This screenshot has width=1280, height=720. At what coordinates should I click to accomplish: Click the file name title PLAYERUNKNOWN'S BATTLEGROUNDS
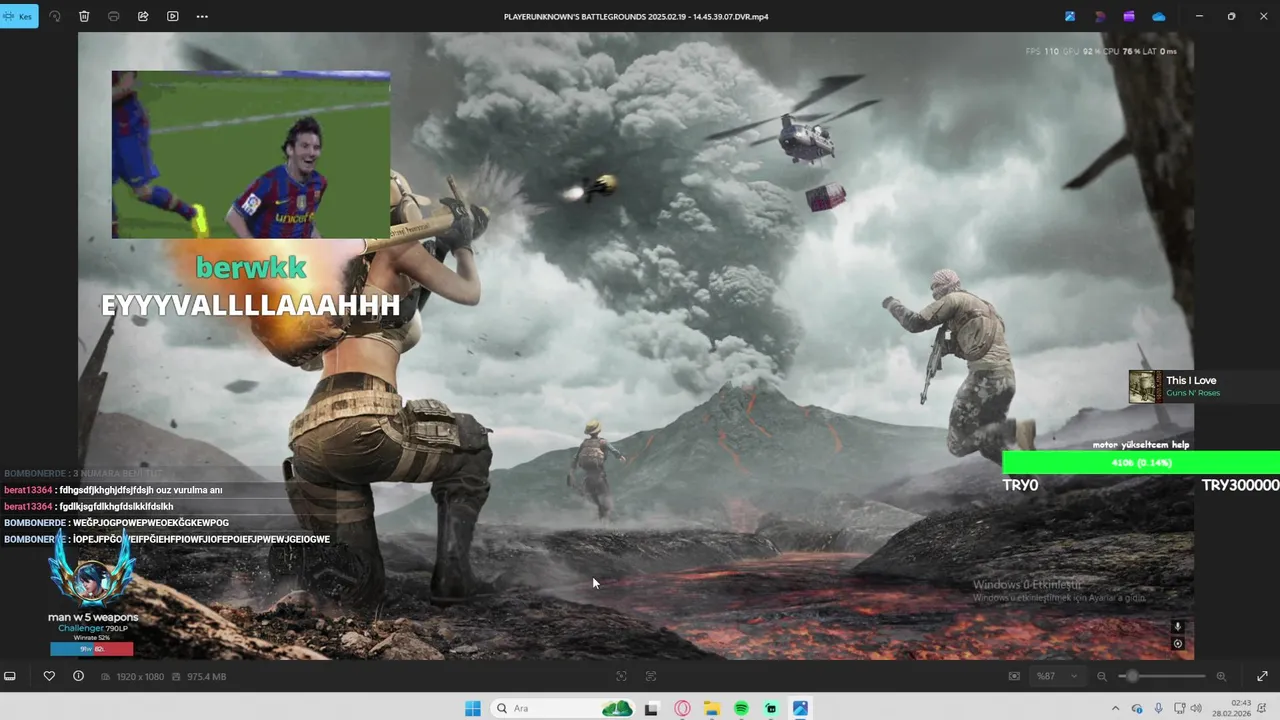point(636,17)
